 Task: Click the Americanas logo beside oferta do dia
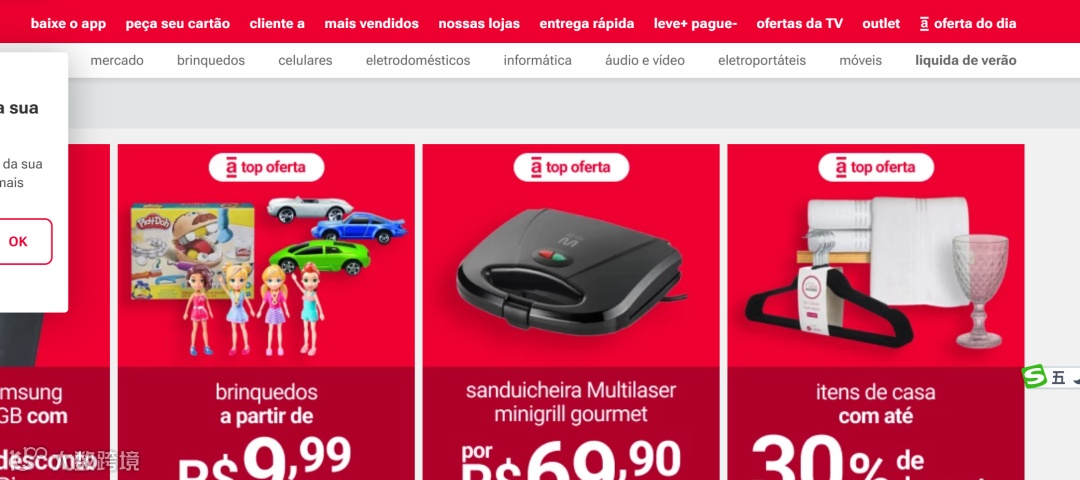pyautogui.click(x=924, y=23)
